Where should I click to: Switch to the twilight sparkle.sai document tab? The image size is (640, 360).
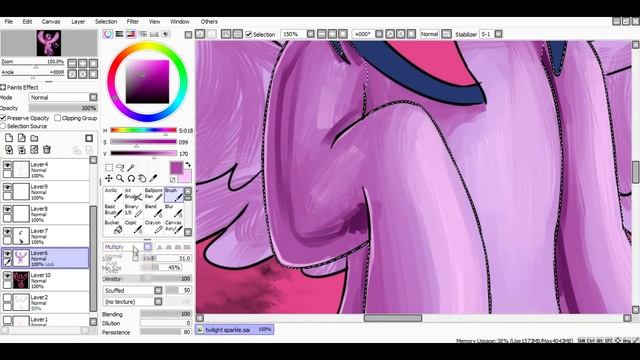pyautogui.click(x=235, y=330)
